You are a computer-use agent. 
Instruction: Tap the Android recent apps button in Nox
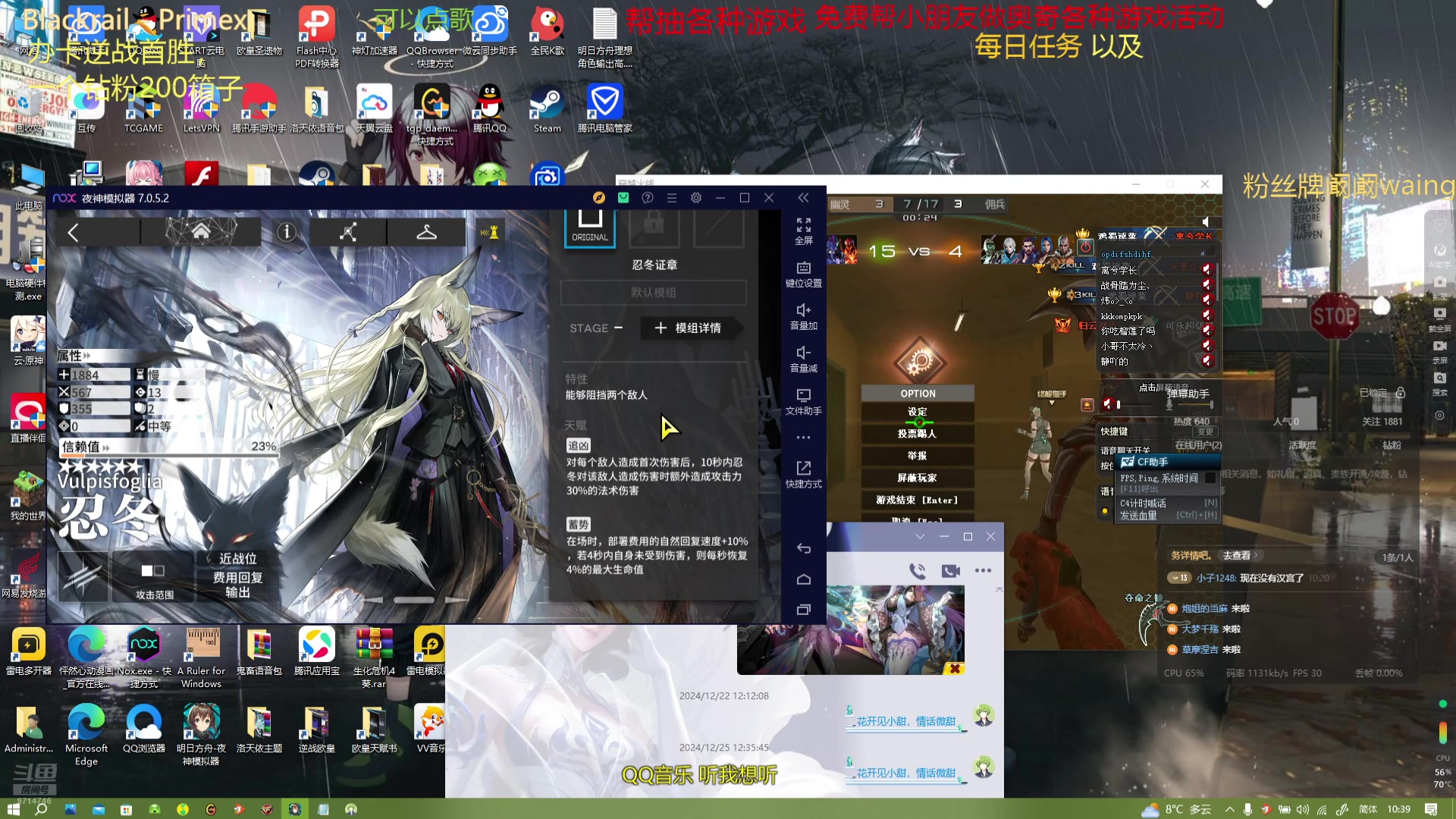(804, 610)
